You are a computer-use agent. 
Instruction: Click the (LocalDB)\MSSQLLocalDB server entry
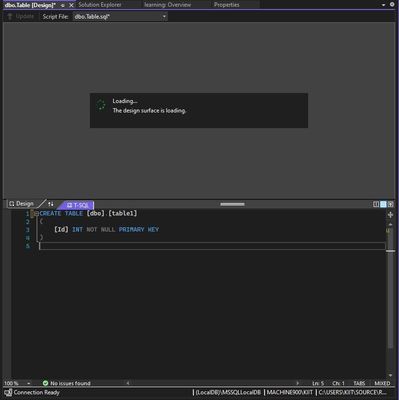228,393
